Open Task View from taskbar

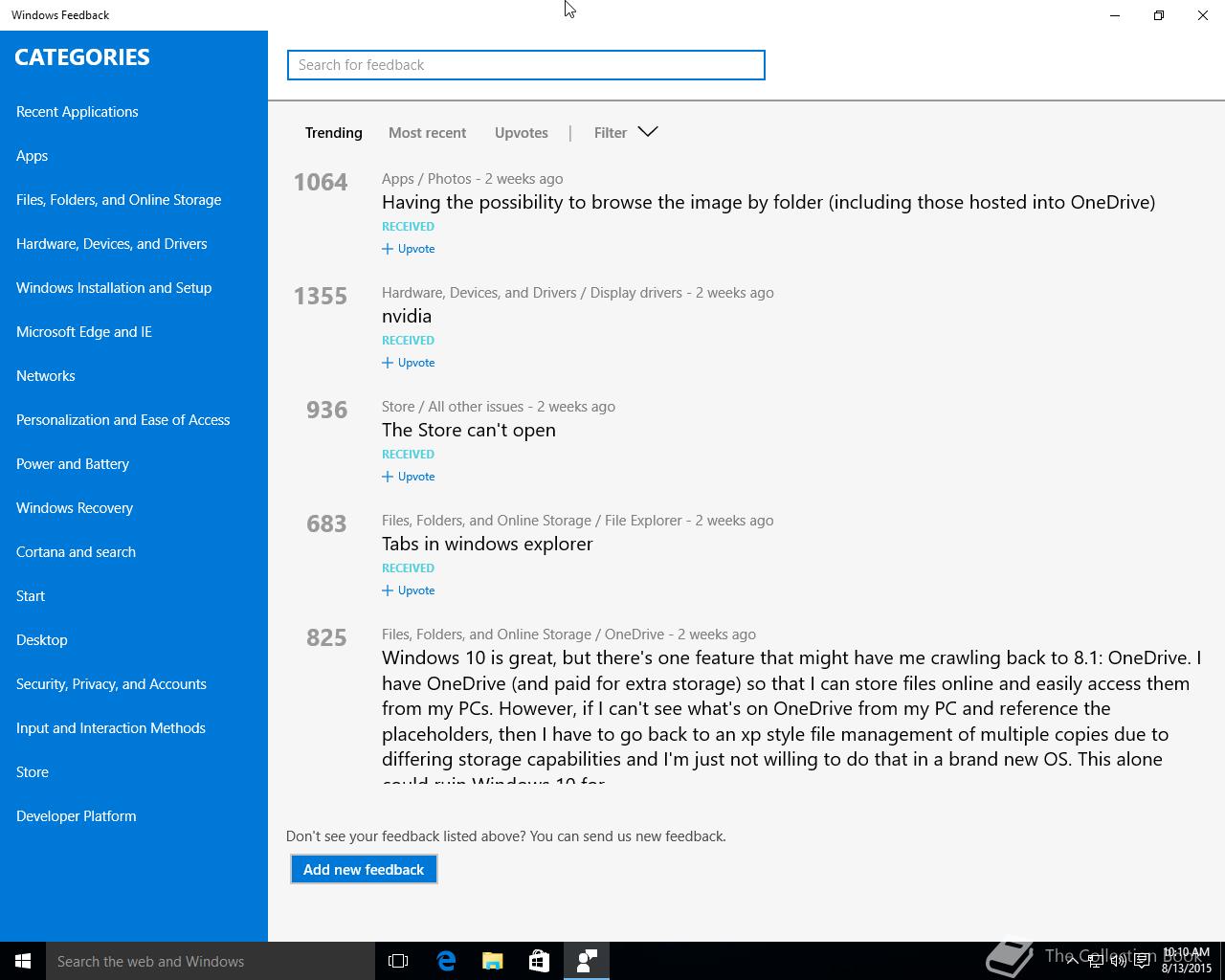click(398, 961)
